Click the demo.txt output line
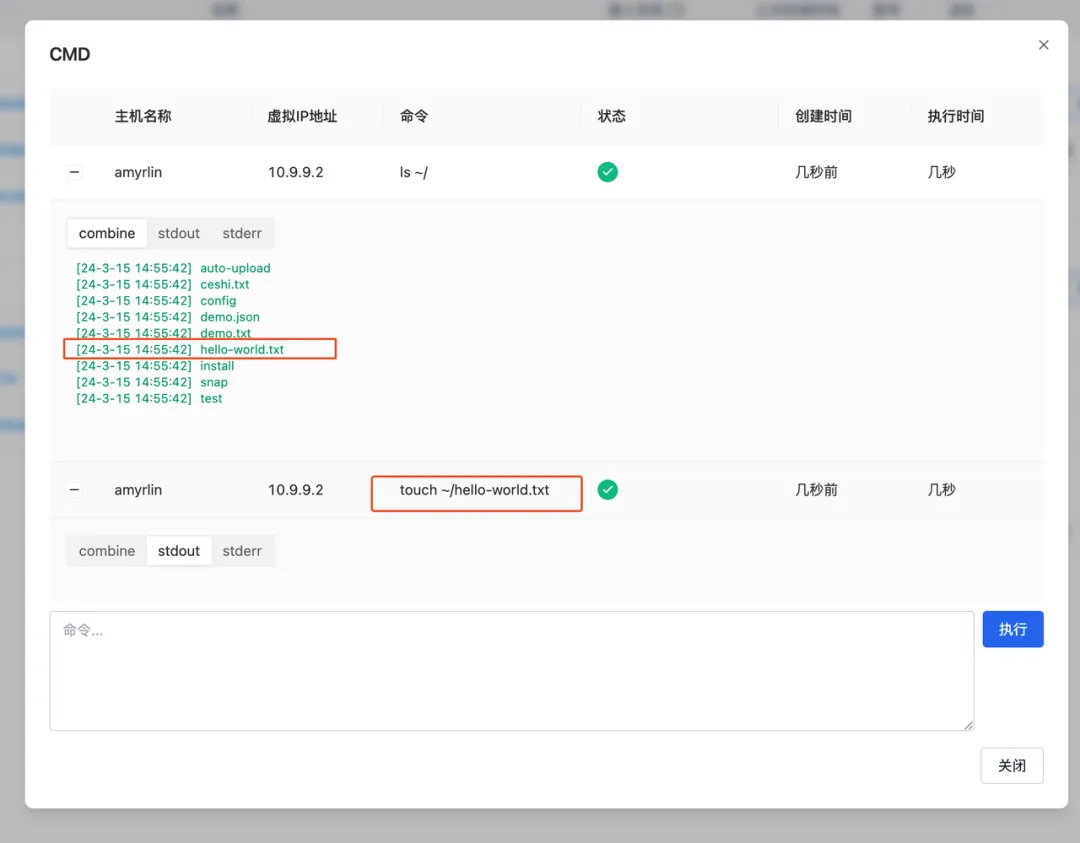 [163, 333]
